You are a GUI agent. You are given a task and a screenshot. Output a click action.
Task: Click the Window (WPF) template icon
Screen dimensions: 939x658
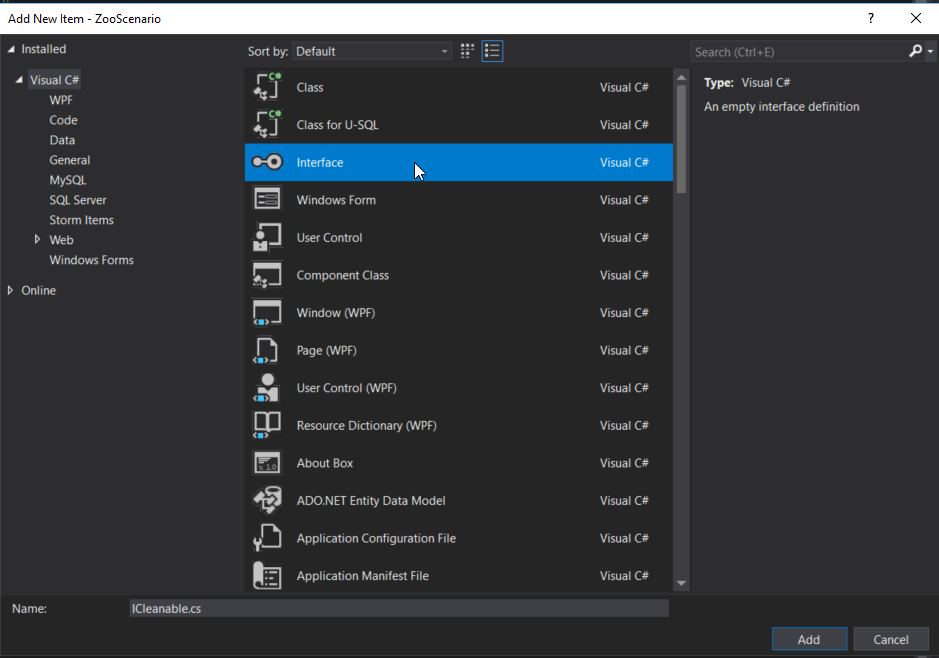(x=267, y=313)
